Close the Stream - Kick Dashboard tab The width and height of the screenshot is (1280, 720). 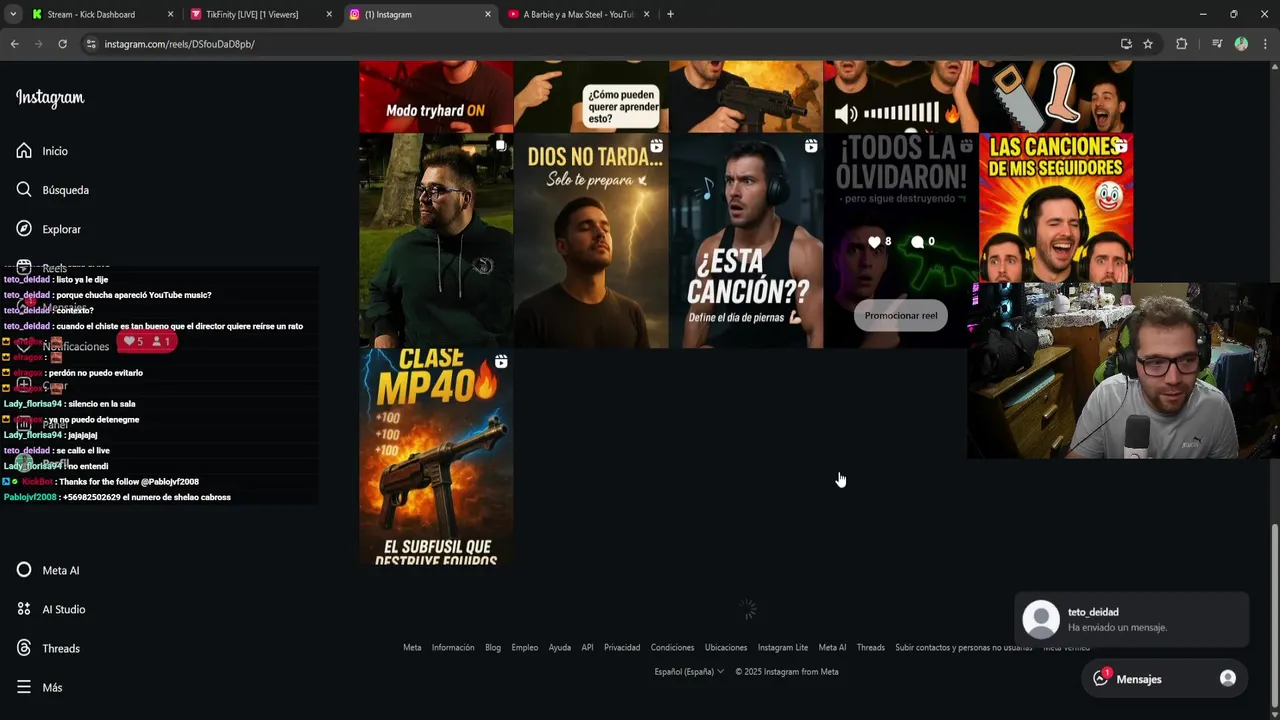tap(170, 14)
